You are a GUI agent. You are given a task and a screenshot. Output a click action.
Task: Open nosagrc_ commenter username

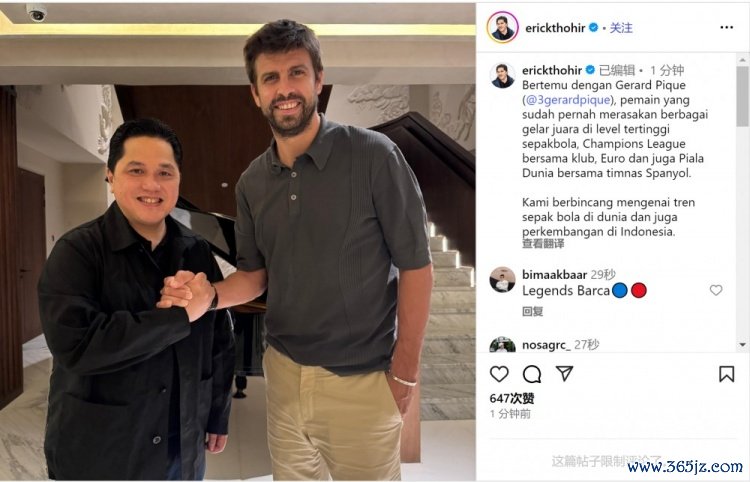[546, 345]
